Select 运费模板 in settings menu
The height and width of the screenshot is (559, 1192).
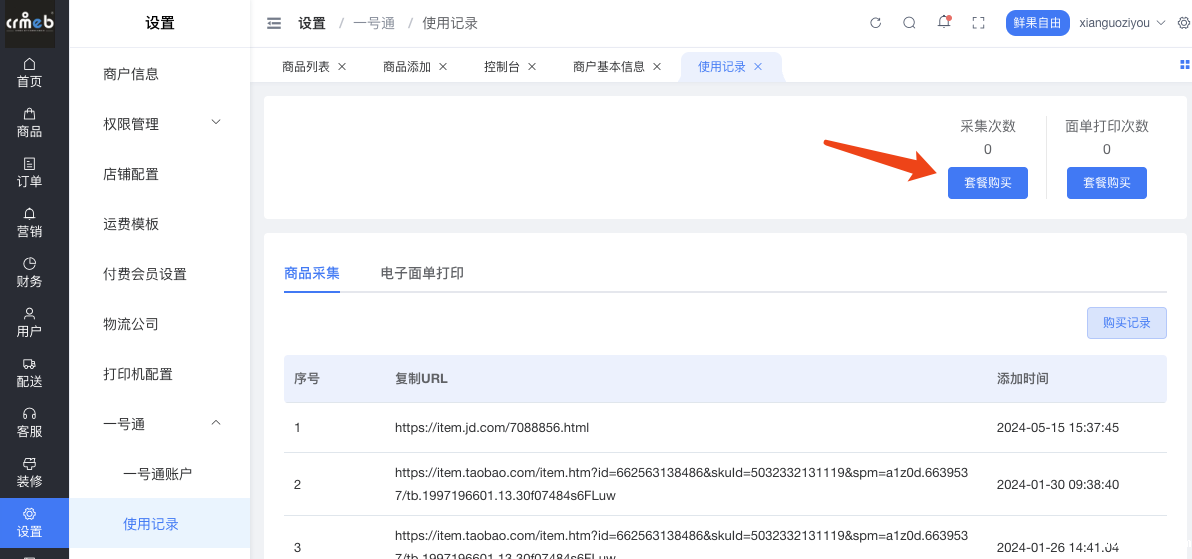[x=131, y=224]
